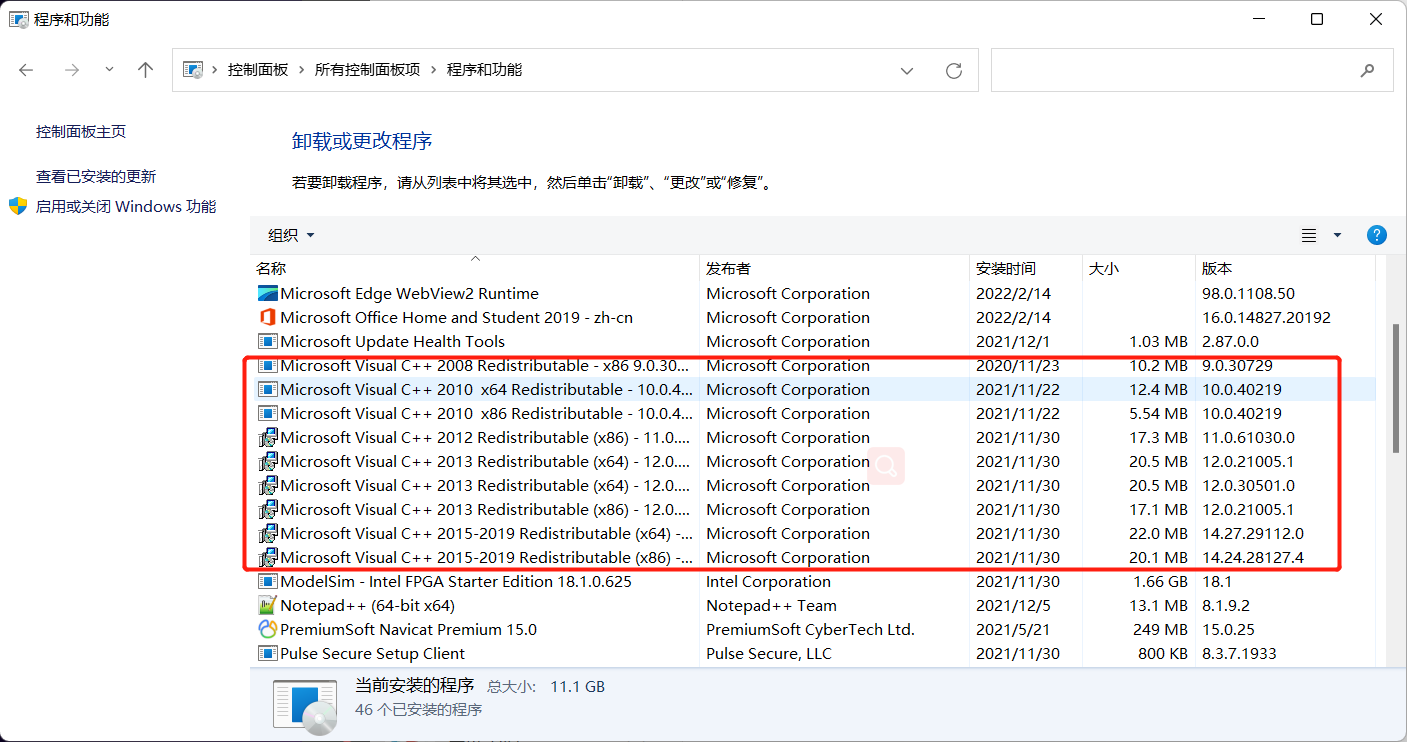
Task: Change view with the view layout icon
Action: [1309, 236]
